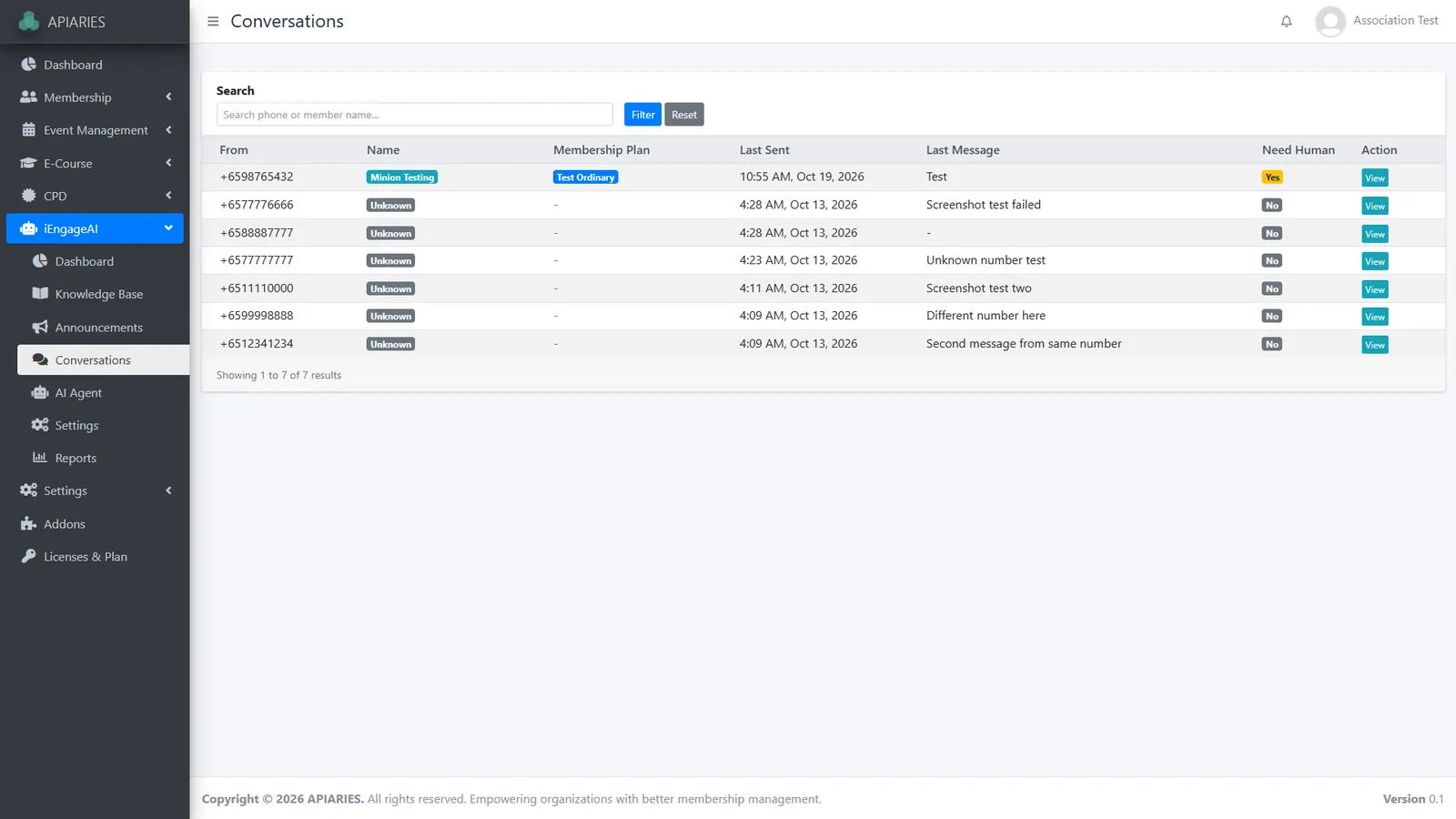The image size is (1456, 819).
Task: View the conversation from +6512341234
Action: (x=1374, y=345)
